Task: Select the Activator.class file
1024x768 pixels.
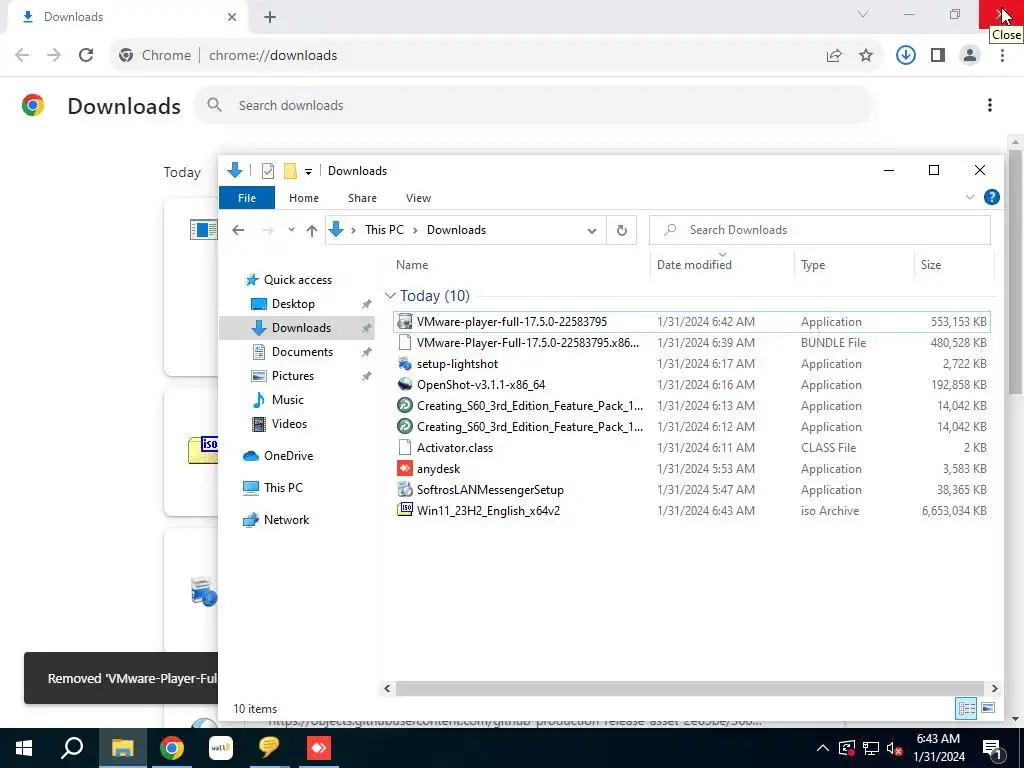Action: [692, 448]
